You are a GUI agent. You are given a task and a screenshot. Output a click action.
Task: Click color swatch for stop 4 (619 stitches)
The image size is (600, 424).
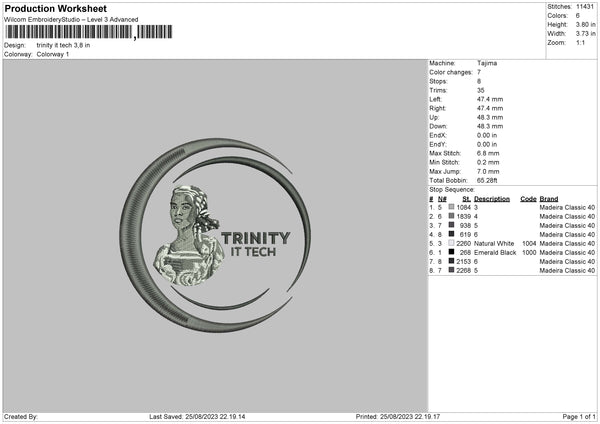[452, 234]
